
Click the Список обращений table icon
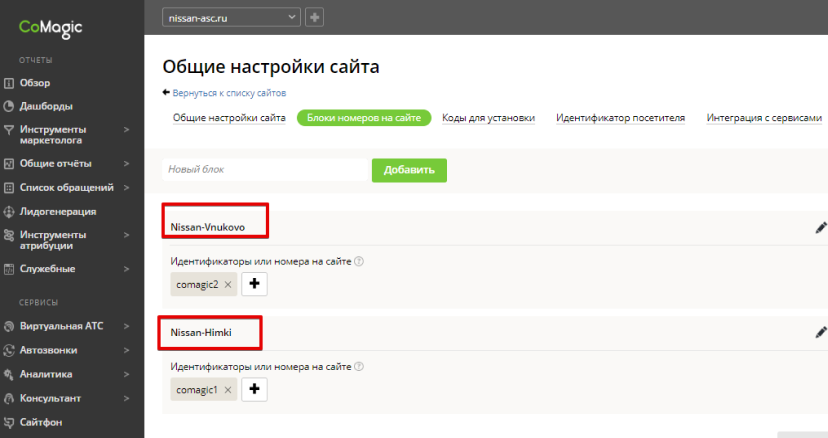pos(8,188)
